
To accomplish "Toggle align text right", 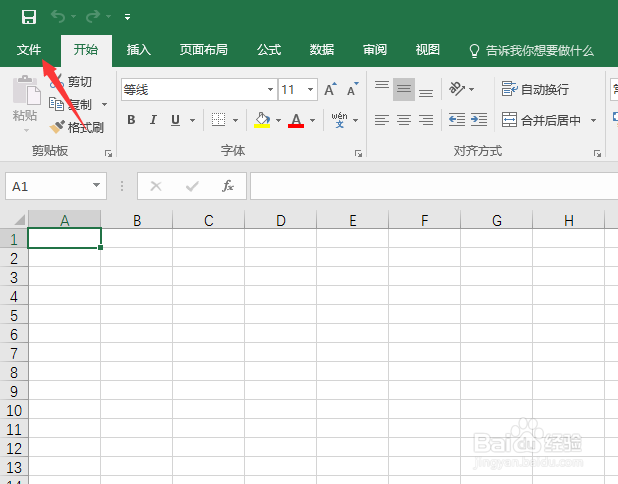I will (426, 120).
